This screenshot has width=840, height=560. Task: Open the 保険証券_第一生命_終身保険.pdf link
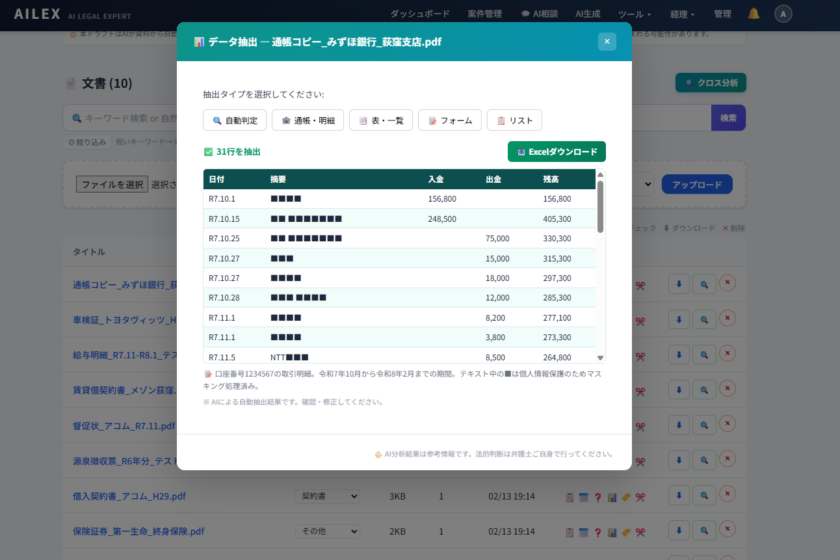tap(138, 531)
